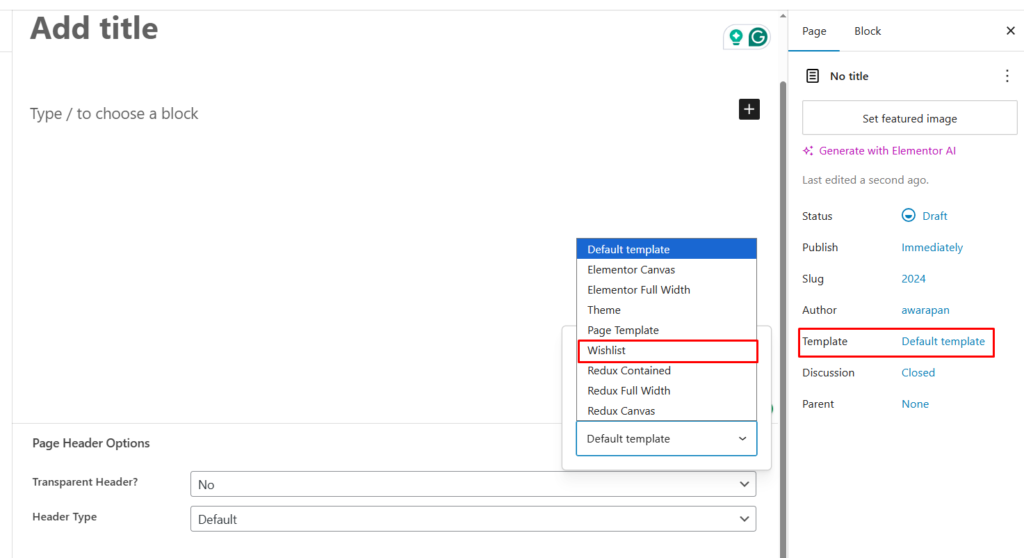Open the Default template dropdown selector
The height and width of the screenshot is (558, 1024).
(x=666, y=439)
